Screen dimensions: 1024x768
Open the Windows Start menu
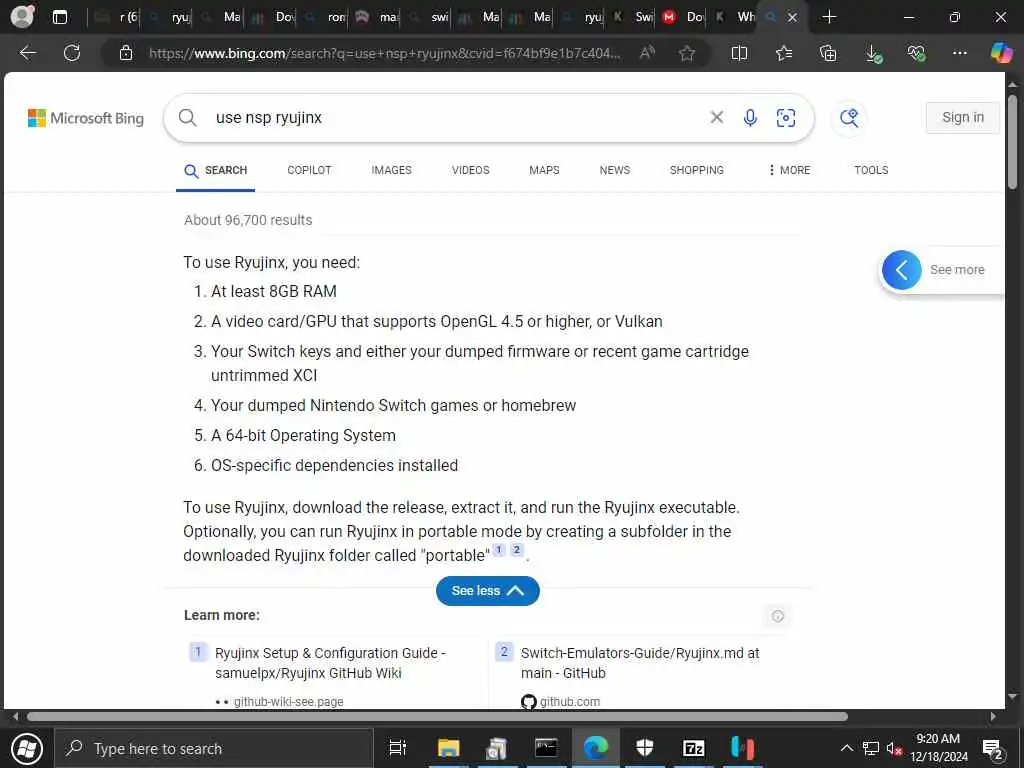tap(27, 748)
